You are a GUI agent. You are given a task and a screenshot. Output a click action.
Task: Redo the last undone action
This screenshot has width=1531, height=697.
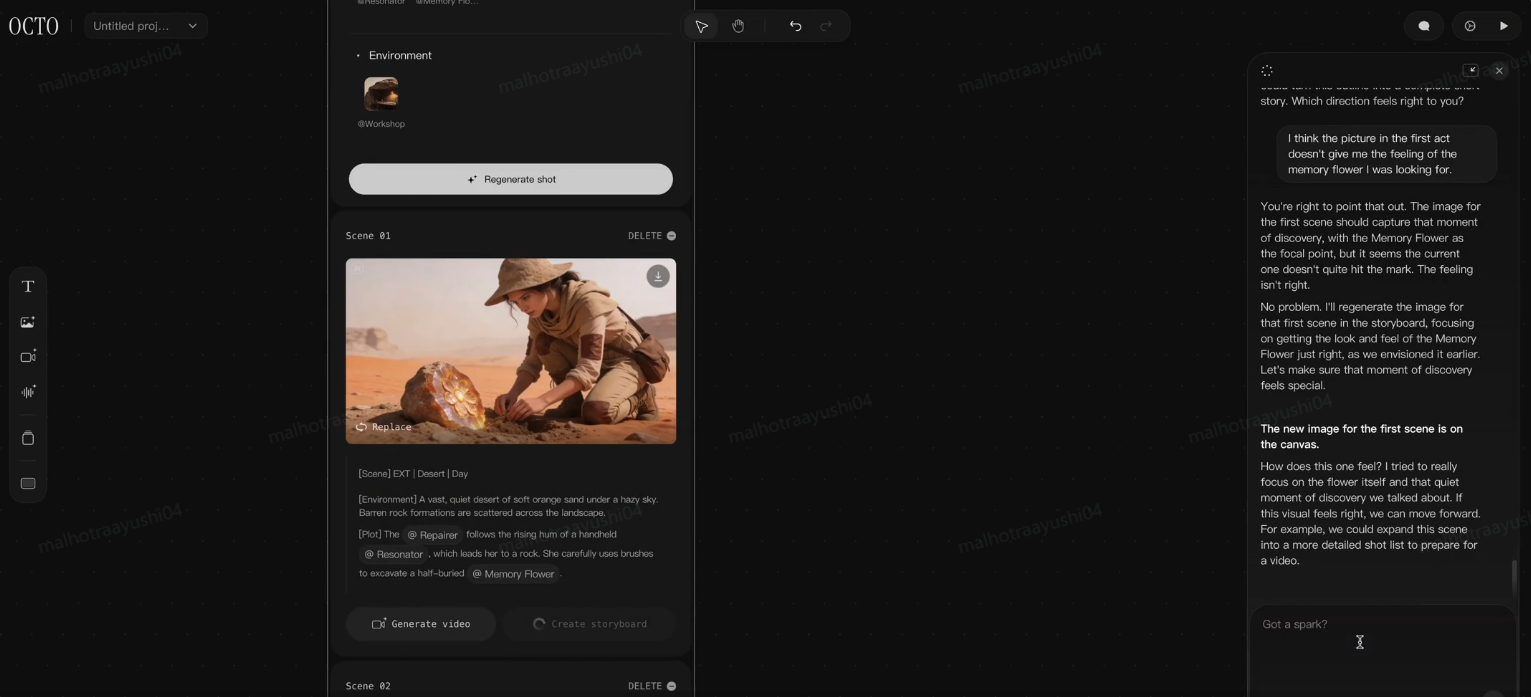[826, 26]
